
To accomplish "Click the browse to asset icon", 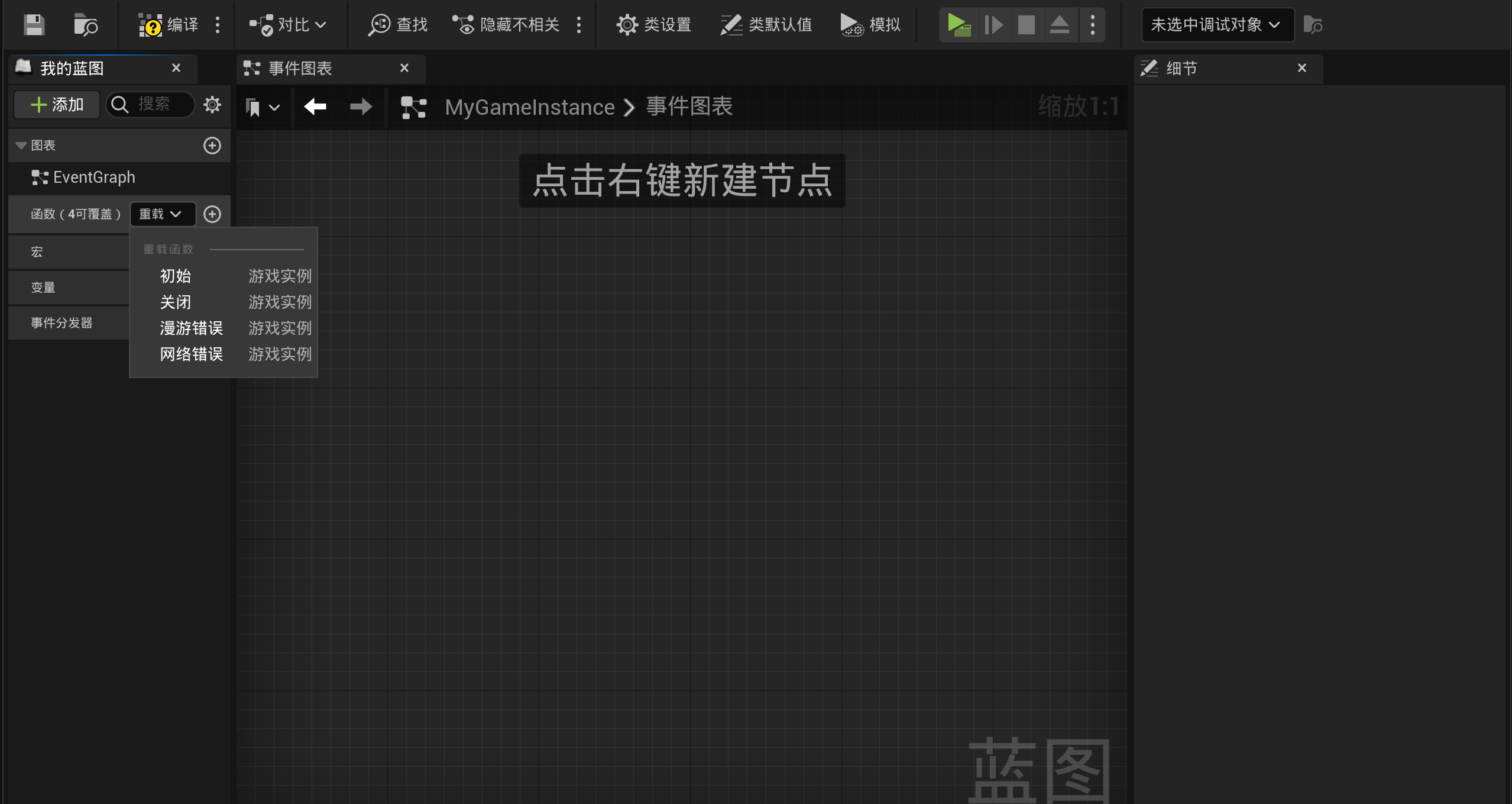I will tap(85, 25).
